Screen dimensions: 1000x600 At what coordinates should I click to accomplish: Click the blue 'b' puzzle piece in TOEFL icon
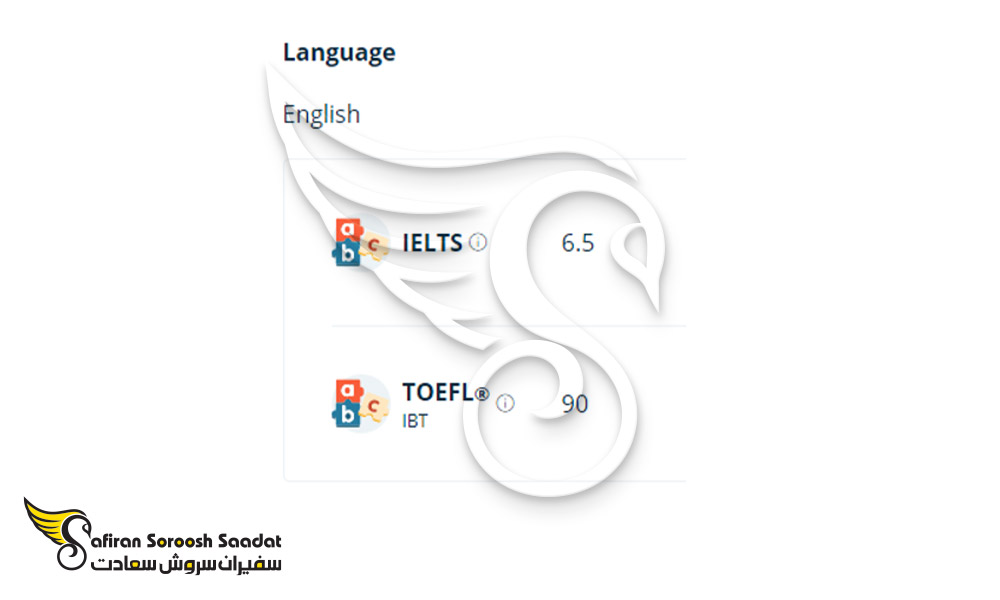(x=347, y=414)
